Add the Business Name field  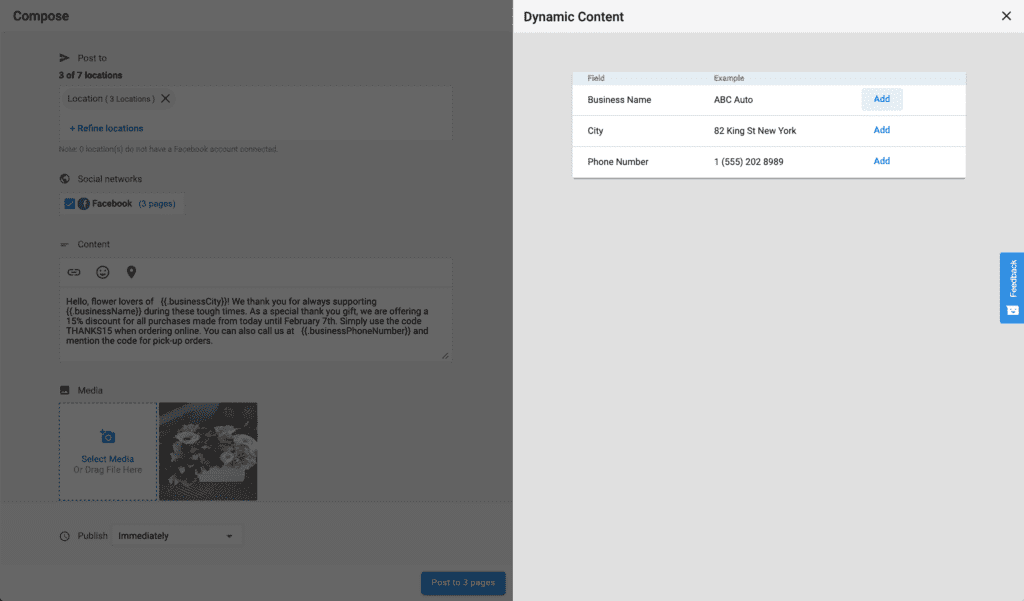point(881,99)
